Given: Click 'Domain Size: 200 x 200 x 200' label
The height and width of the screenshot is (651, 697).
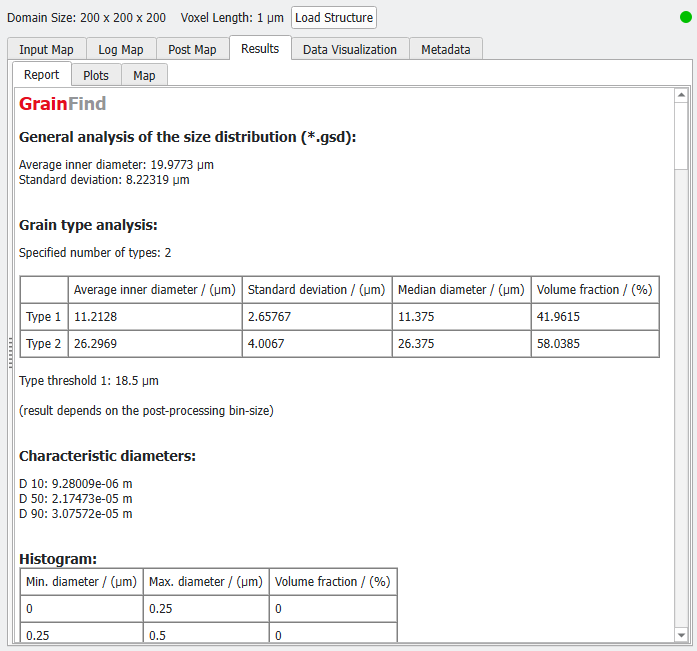Looking at the screenshot, I should pos(86,18).
